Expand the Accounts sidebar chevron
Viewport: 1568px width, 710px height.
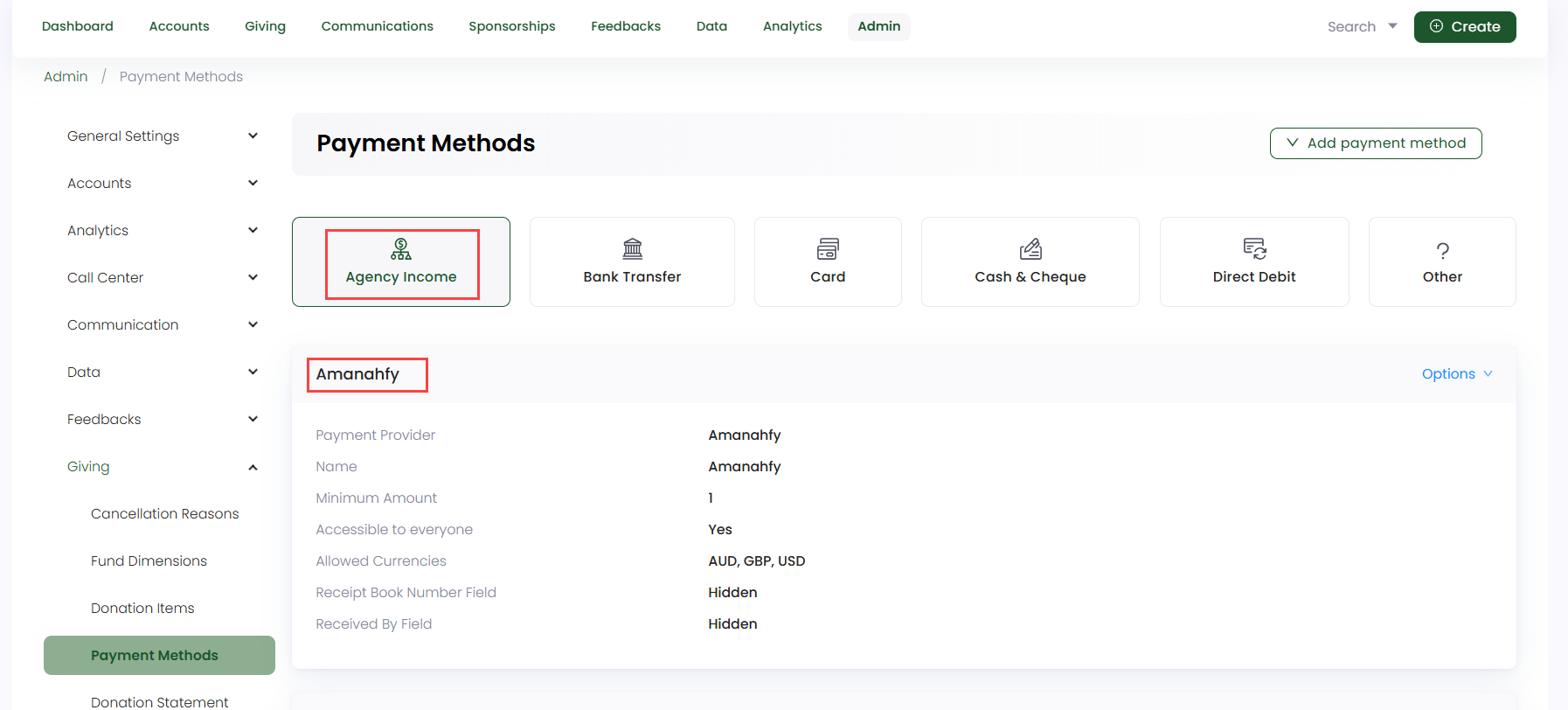(x=253, y=183)
